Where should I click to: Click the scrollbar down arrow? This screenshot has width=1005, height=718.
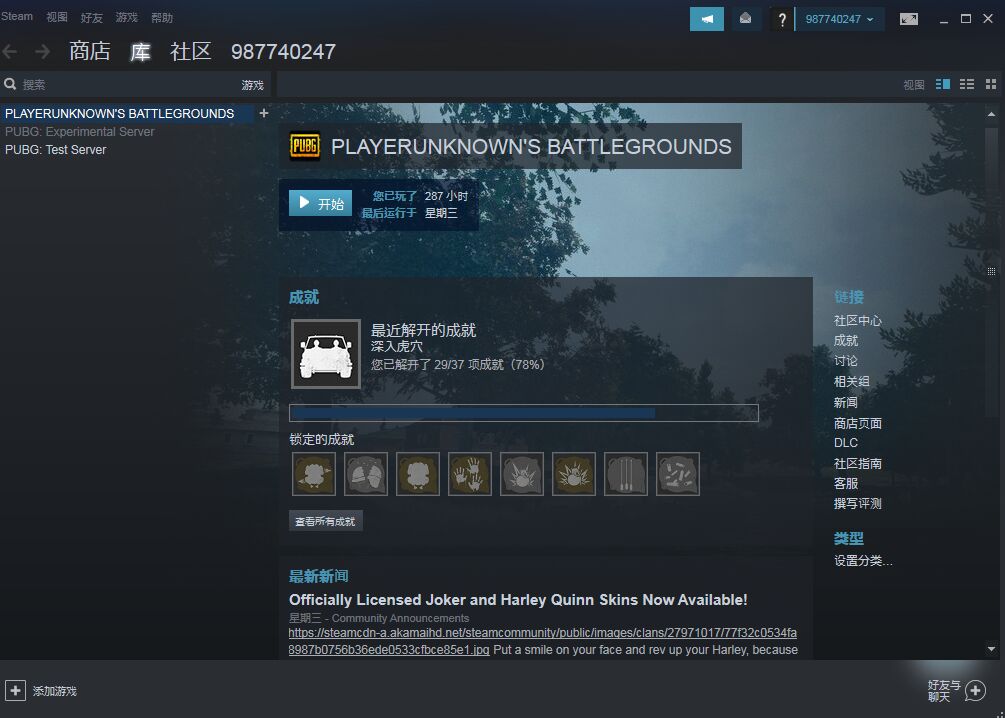(x=992, y=649)
